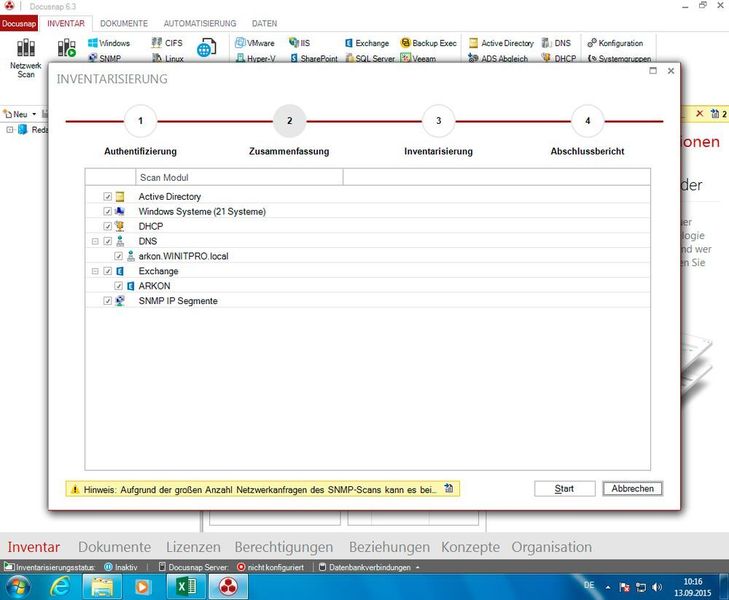The image size is (729, 600).
Task: Open DNS inventory from the ribbon
Action: click(x=556, y=43)
